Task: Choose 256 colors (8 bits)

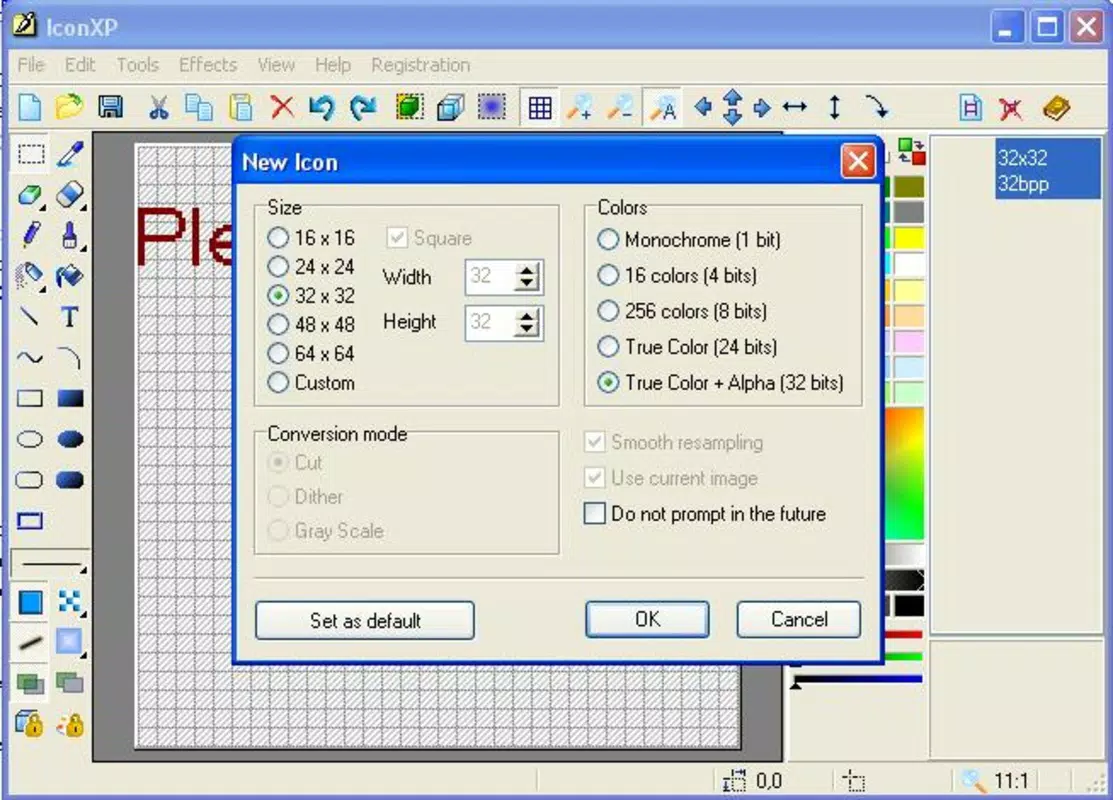Action: [682, 311]
